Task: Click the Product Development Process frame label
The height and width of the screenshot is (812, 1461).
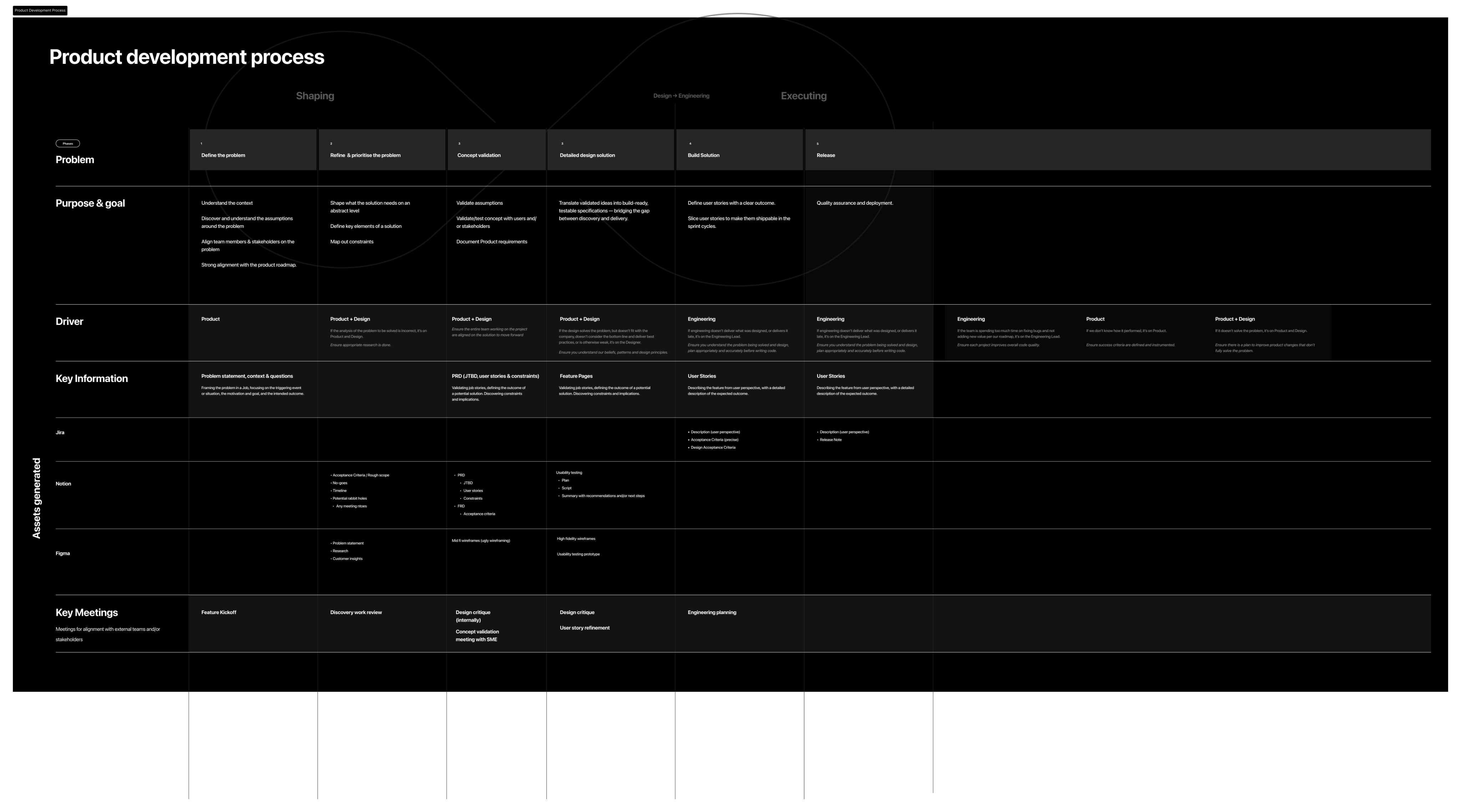Action: click(x=40, y=10)
